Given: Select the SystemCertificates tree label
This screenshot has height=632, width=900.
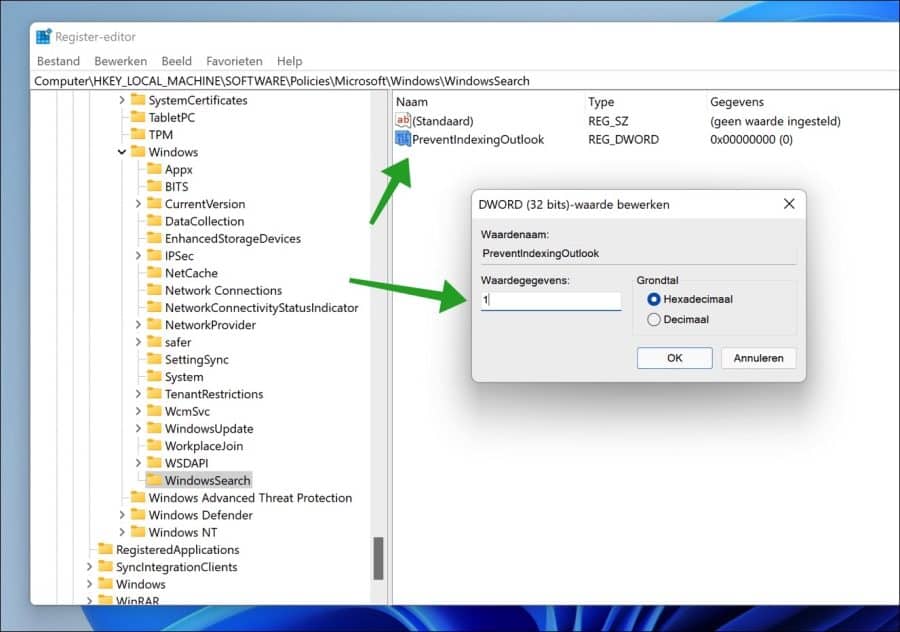Looking at the screenshot, I should pos(198,100).
